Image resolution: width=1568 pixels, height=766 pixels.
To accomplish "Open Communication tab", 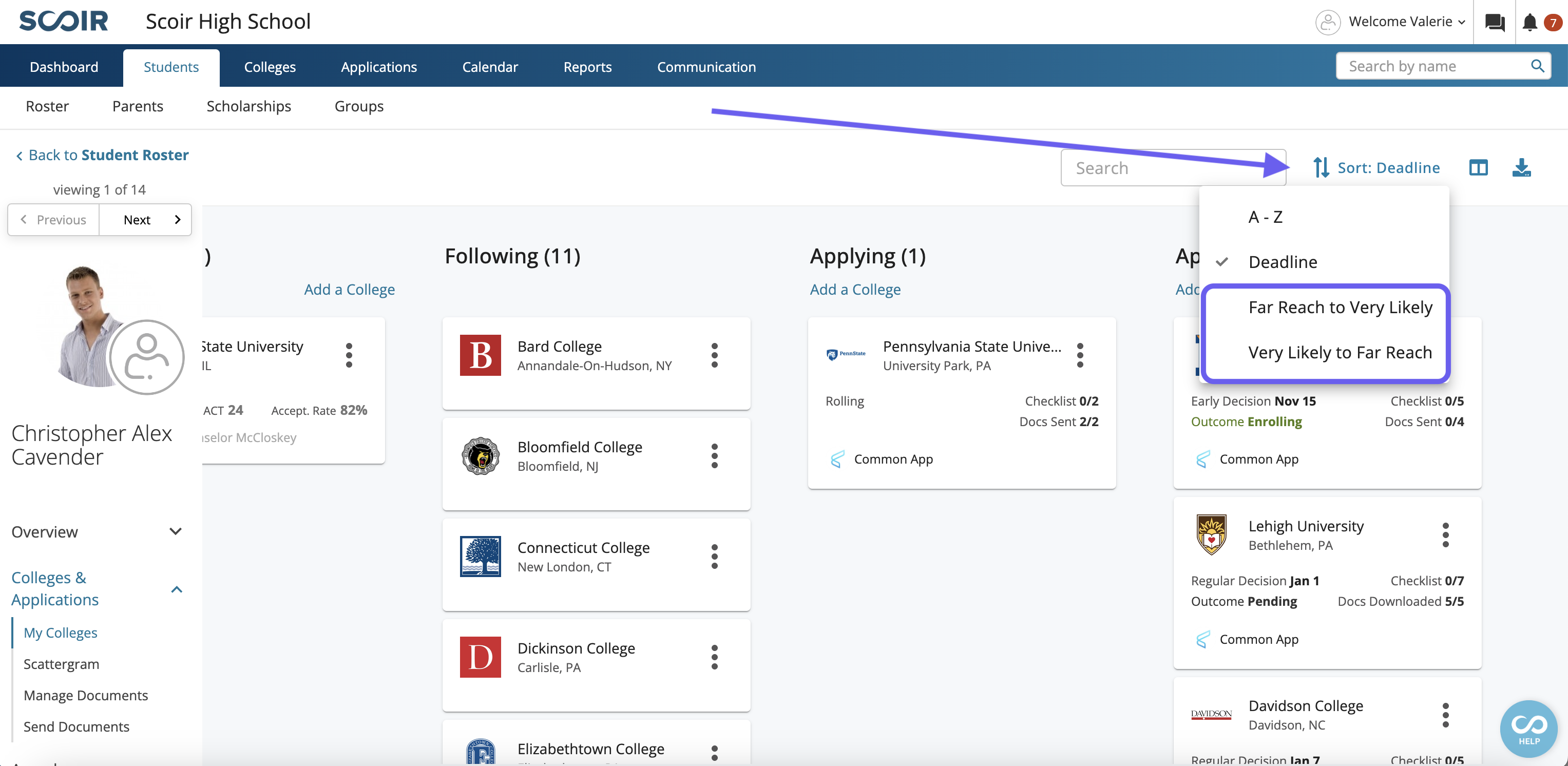I will (x=706, y=67).
